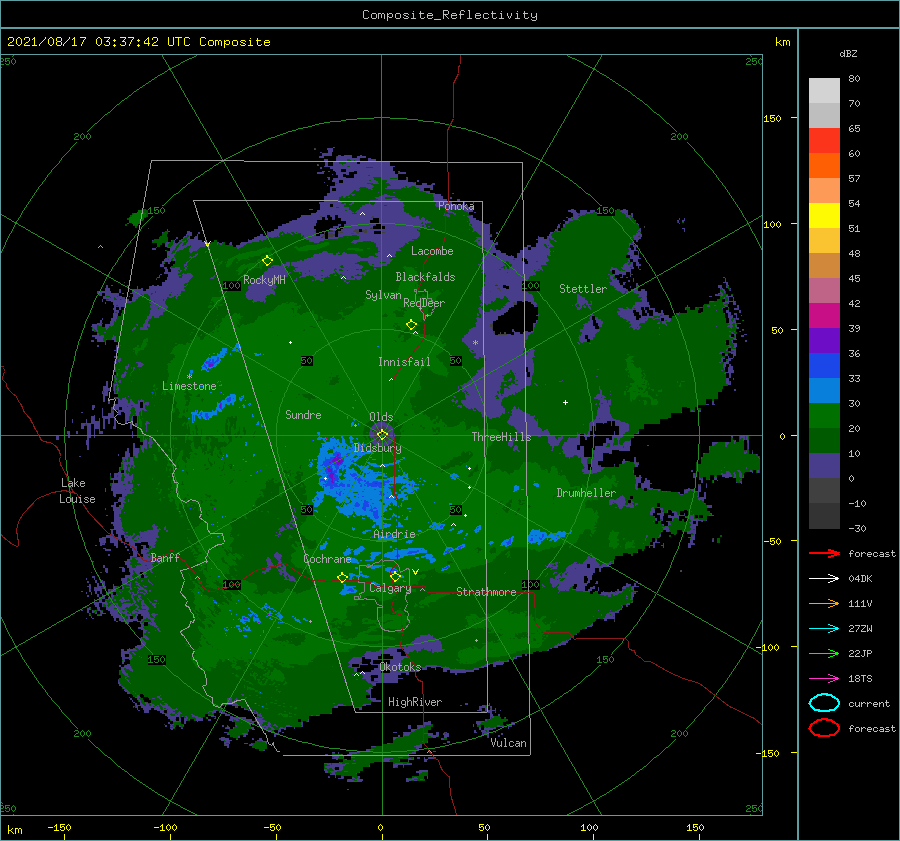
Task: Click the slate purple swatch above 0 dBZ
Action: click(824, 466)
